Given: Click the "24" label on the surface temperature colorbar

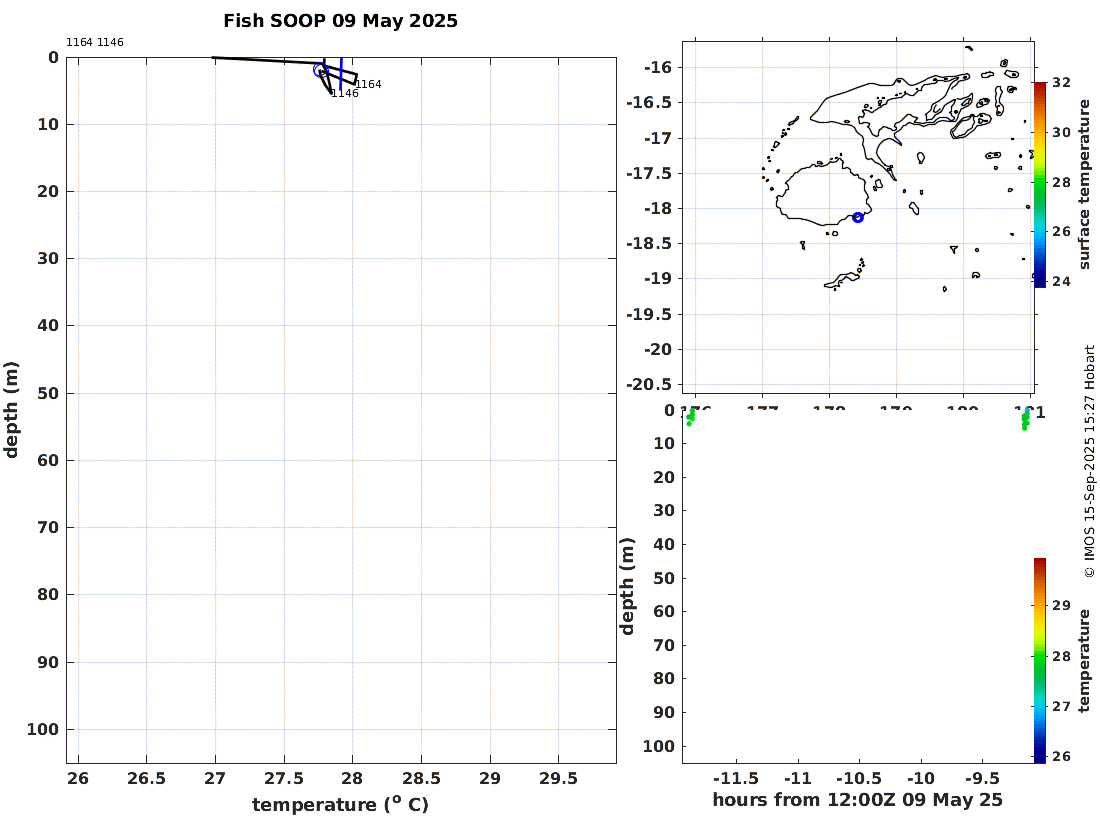Looking at the screenshot, I should coord(1061,282).
